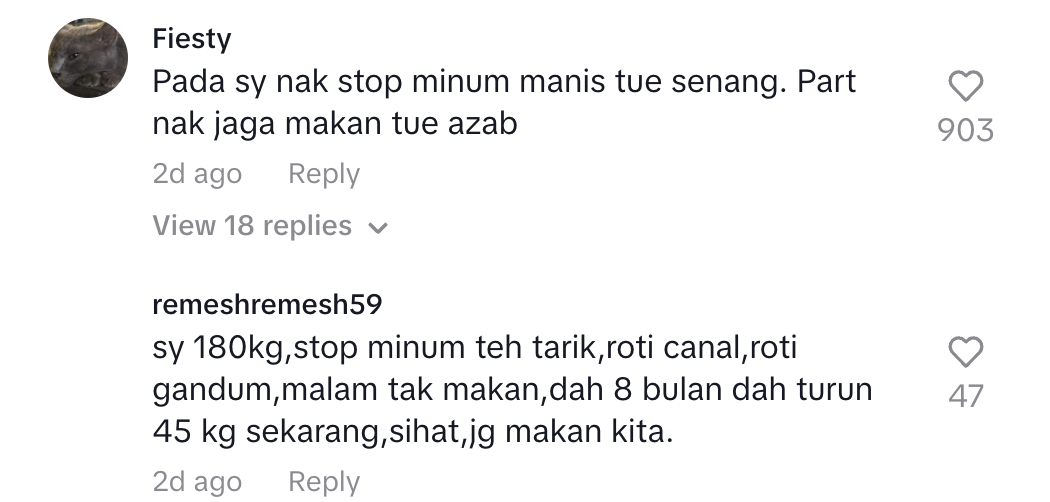
Task: Open the 47 likes count
Action: (x=966, y=396)
